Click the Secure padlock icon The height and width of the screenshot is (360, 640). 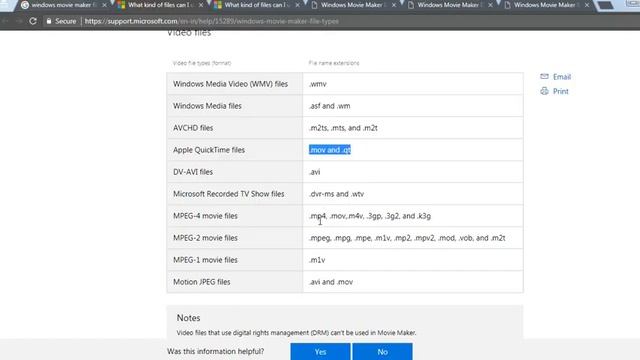pos(49,21)
